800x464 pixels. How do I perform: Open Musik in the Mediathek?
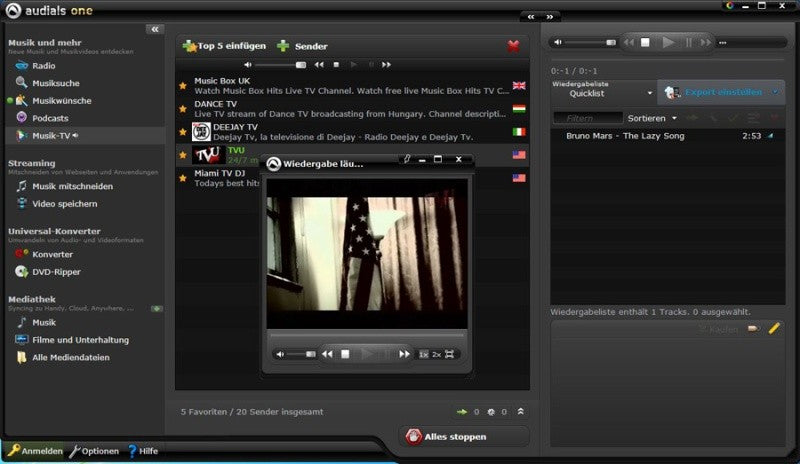pyautogui.click(x=44, y=323)
